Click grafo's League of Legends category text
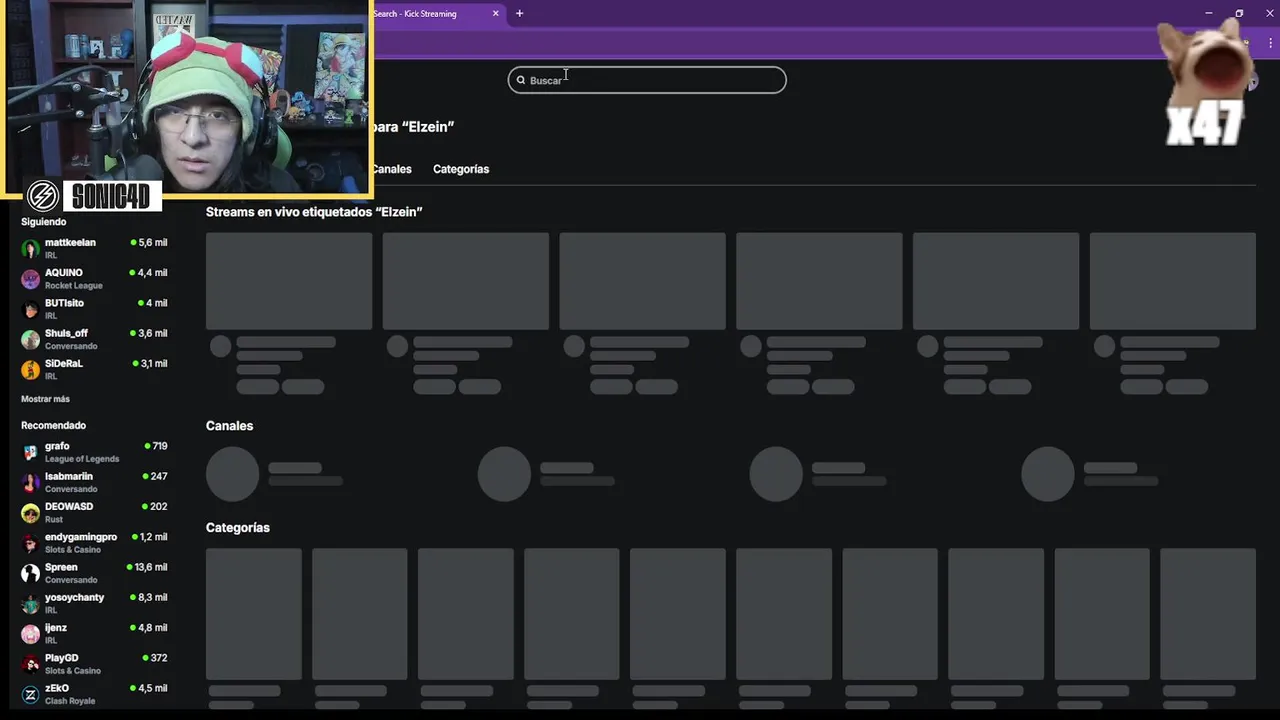 [x=82, y=459]
